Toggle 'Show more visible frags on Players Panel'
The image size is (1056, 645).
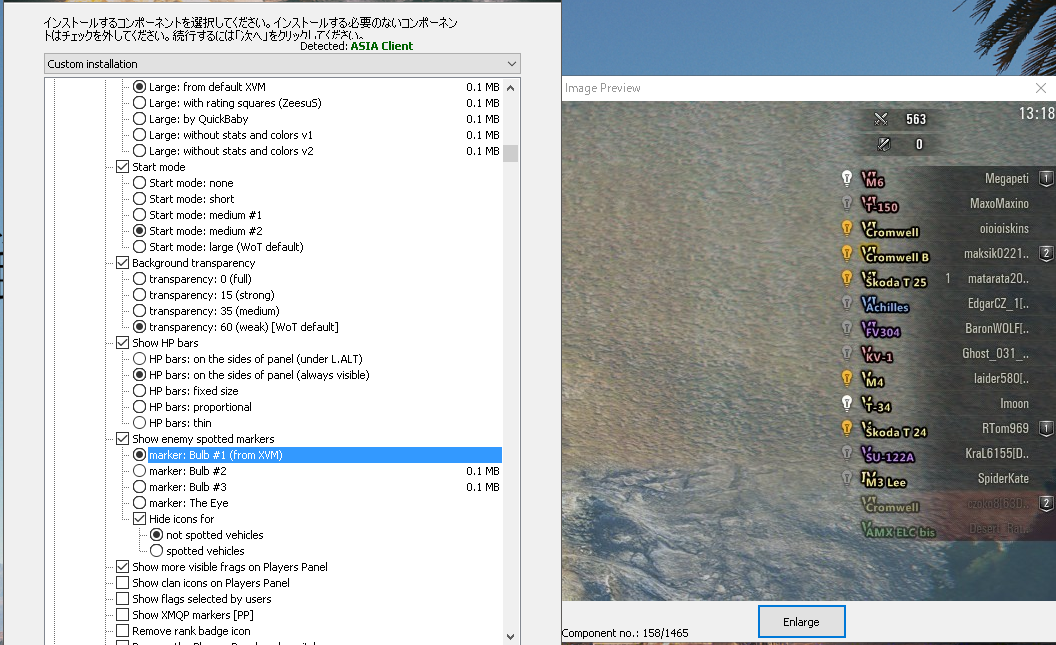coord(123,567)
